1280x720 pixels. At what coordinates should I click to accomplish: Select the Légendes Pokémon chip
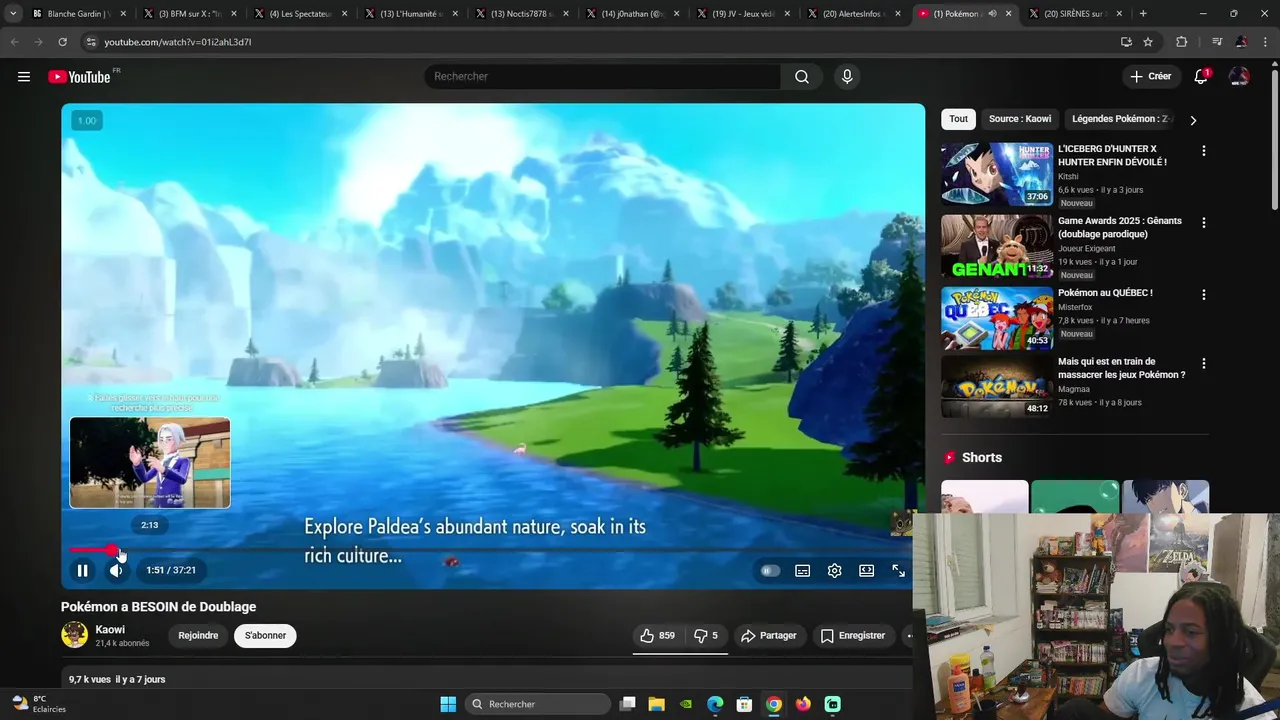pos(1120,119)
